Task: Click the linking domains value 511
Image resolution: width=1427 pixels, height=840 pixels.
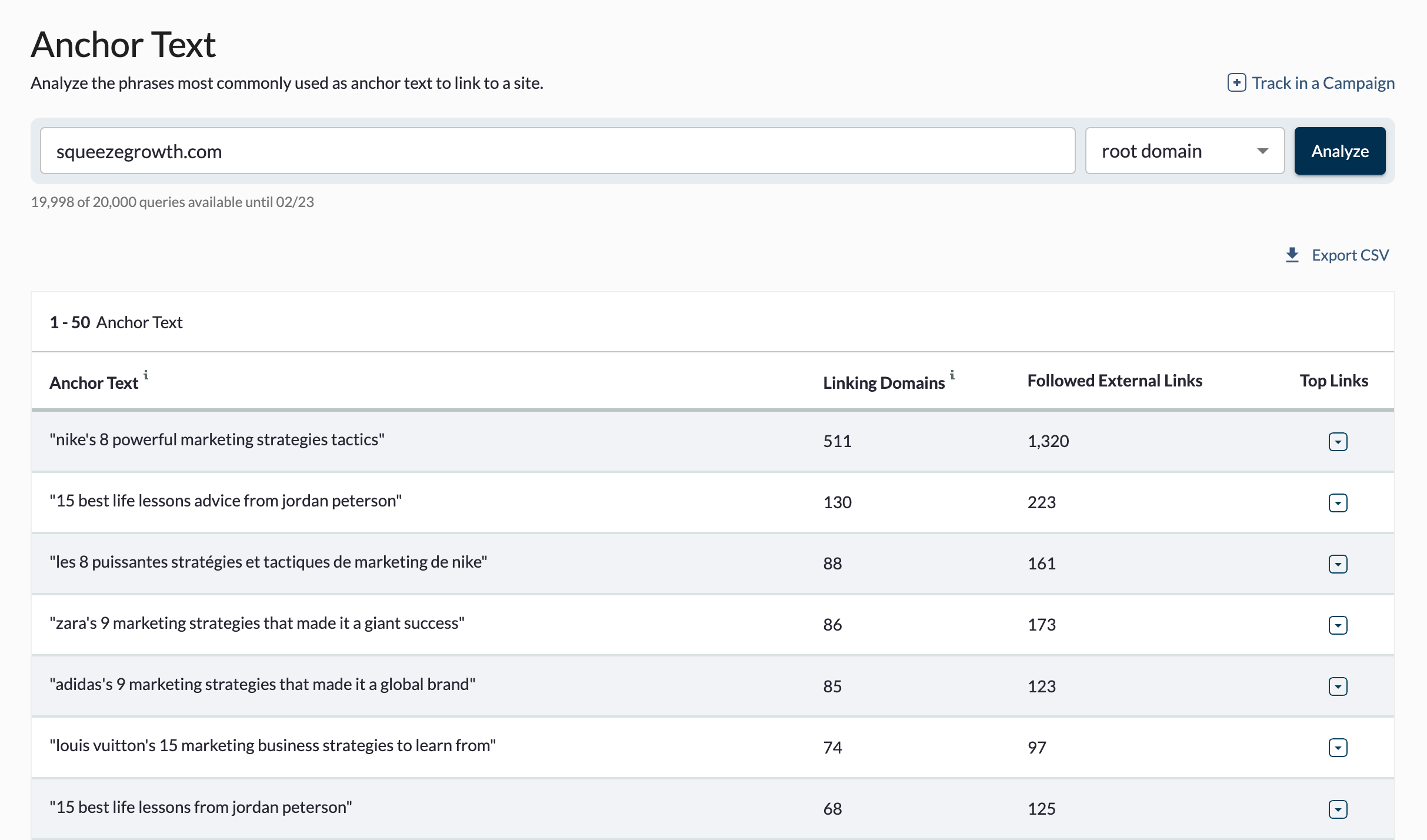Action: point(837,441)
